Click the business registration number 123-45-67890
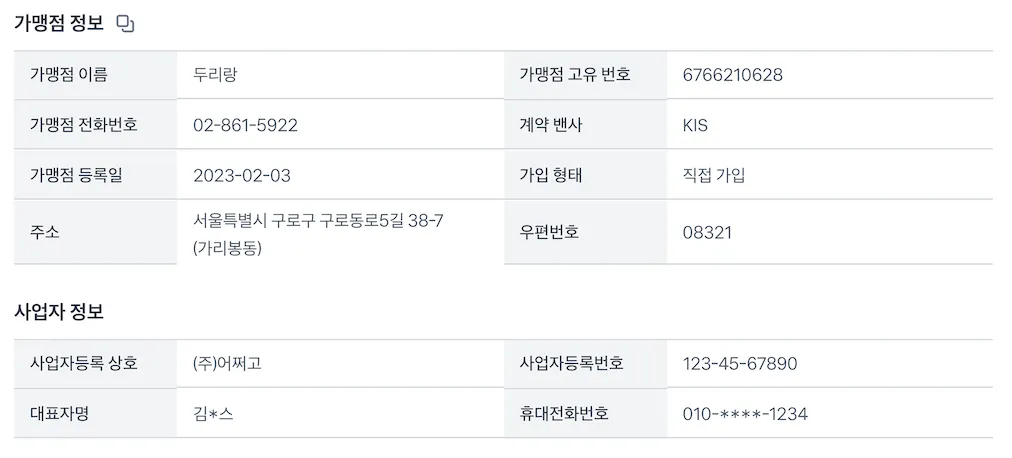The image size is (1012, 458). (739, 363)
